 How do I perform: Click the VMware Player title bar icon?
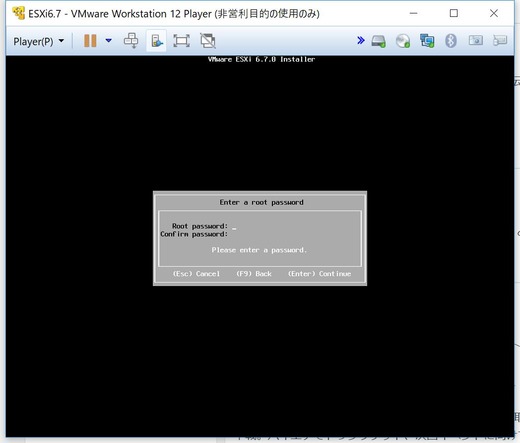pos(18,13)
